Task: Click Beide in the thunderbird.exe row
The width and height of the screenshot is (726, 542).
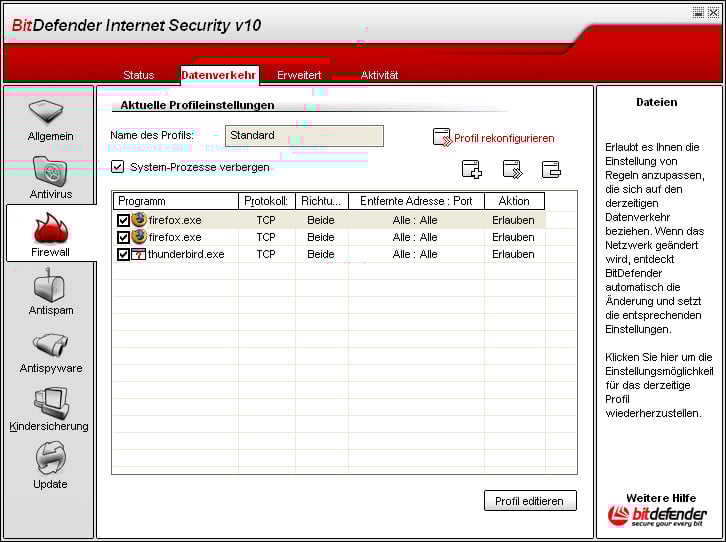Action: 321,254
